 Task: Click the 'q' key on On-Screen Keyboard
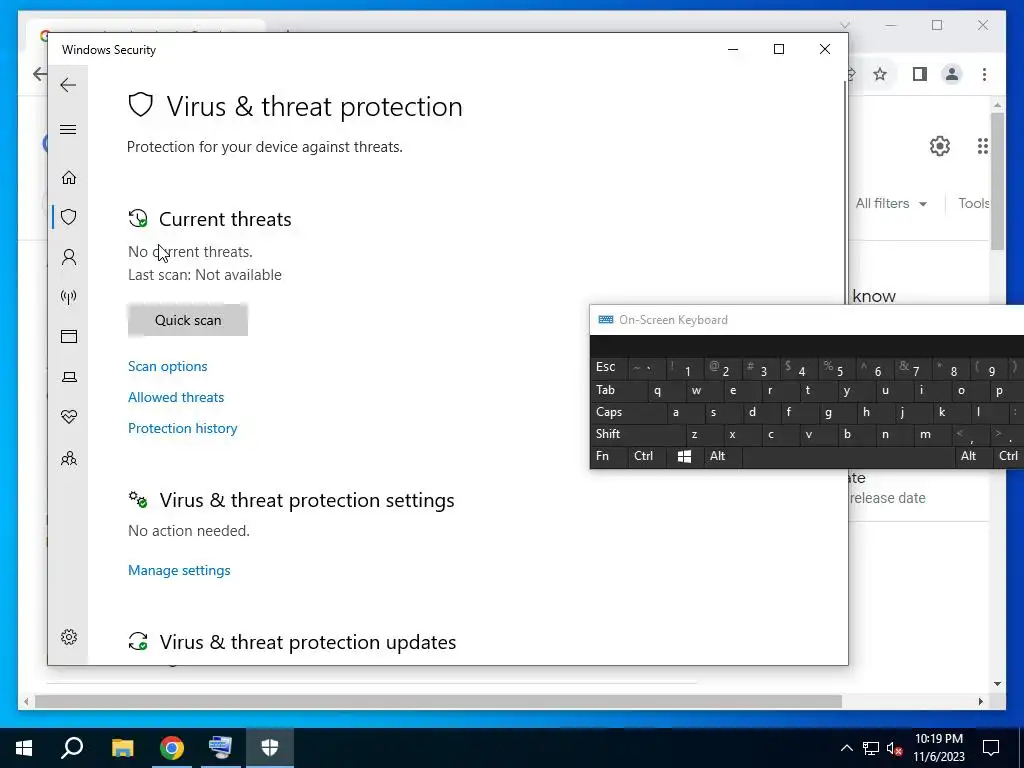click(667, 391)
